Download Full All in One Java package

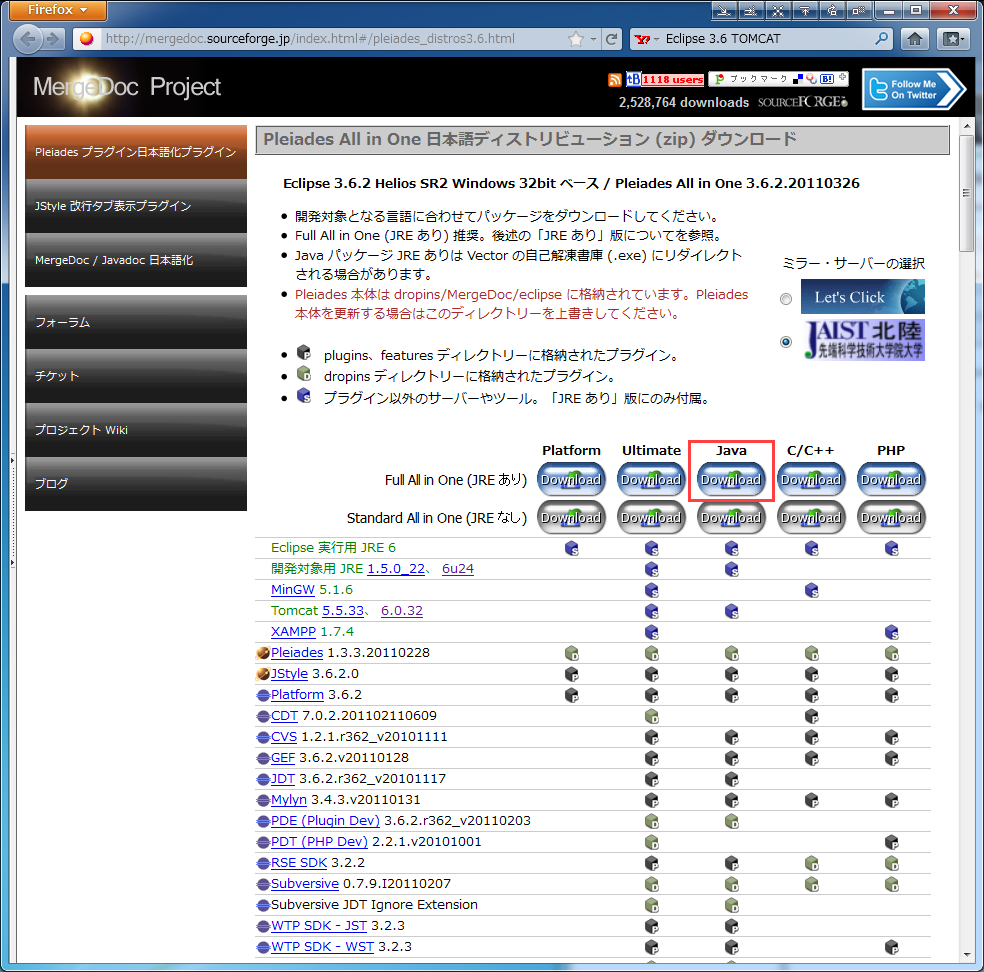coord(731,479)
